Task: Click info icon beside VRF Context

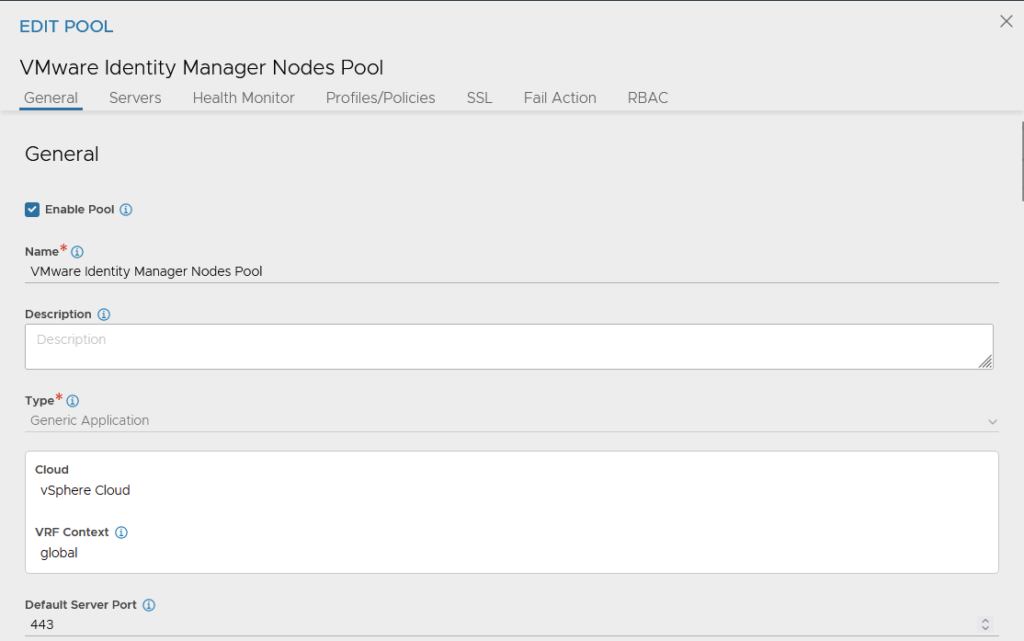Action: click(121, 532)
